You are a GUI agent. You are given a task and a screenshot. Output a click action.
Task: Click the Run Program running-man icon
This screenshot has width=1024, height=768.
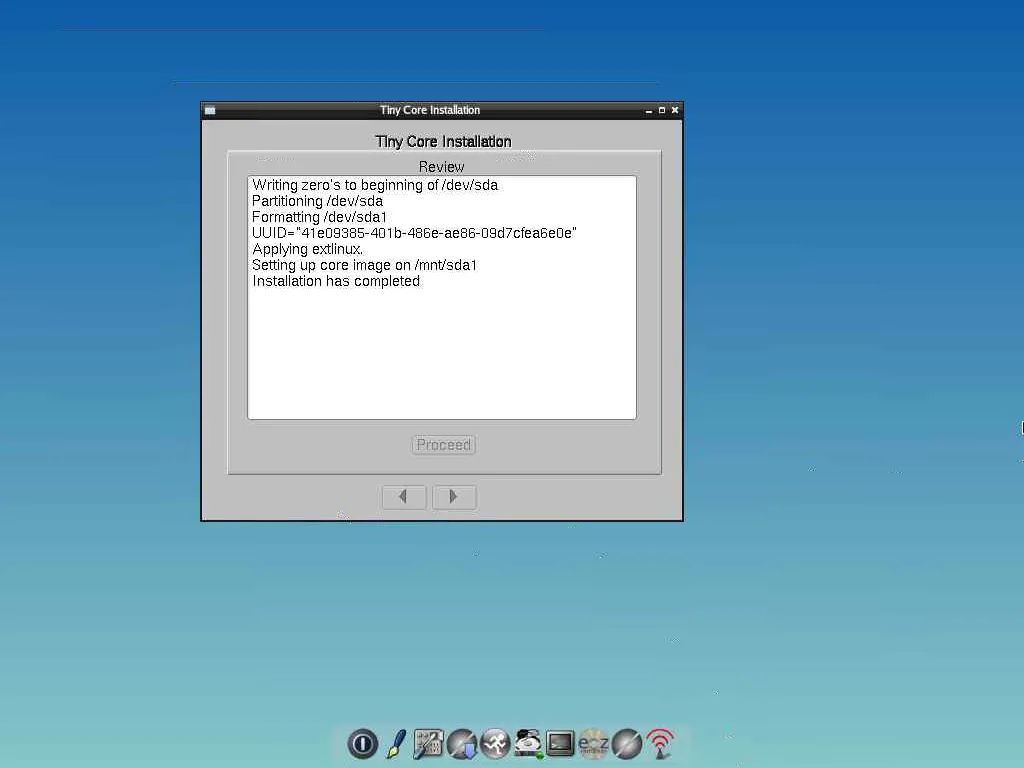click(x=495, y=743)
